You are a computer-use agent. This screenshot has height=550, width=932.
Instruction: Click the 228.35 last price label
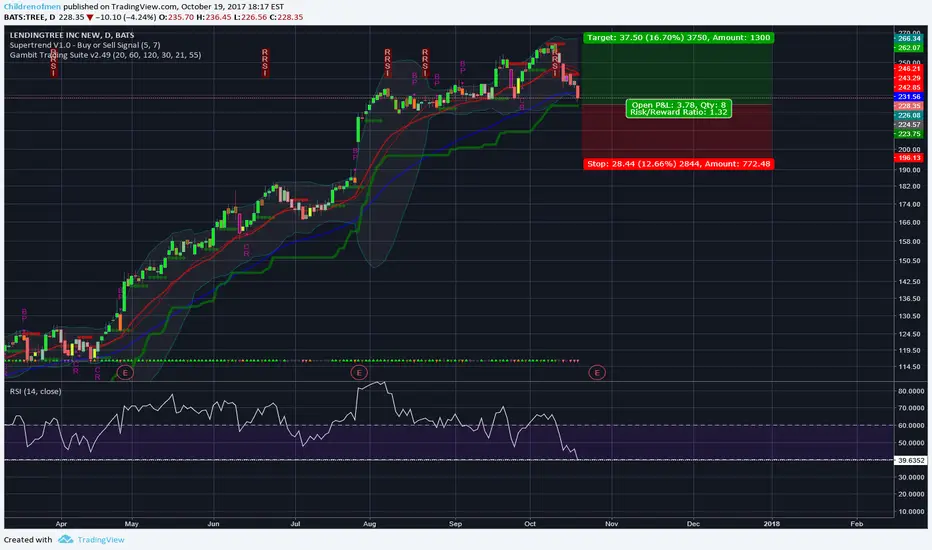(909, 106)
